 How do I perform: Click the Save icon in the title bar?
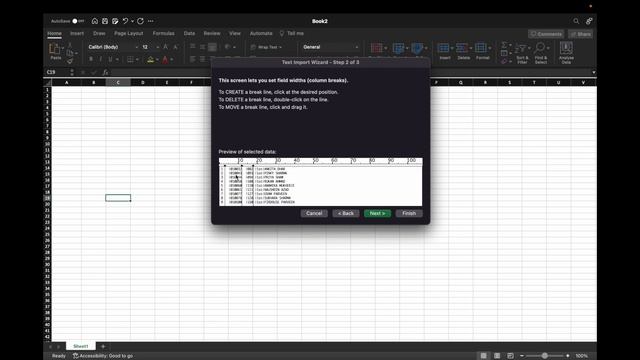[x=105, y=21]
